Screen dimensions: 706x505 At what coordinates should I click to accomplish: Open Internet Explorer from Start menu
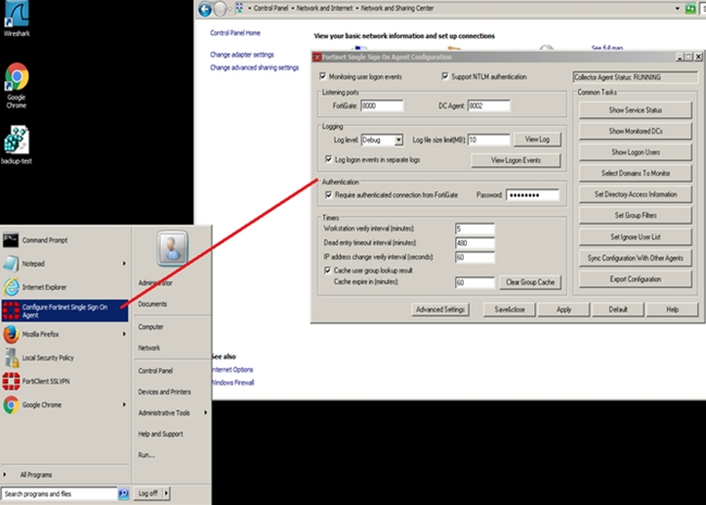tap(65, 287)
